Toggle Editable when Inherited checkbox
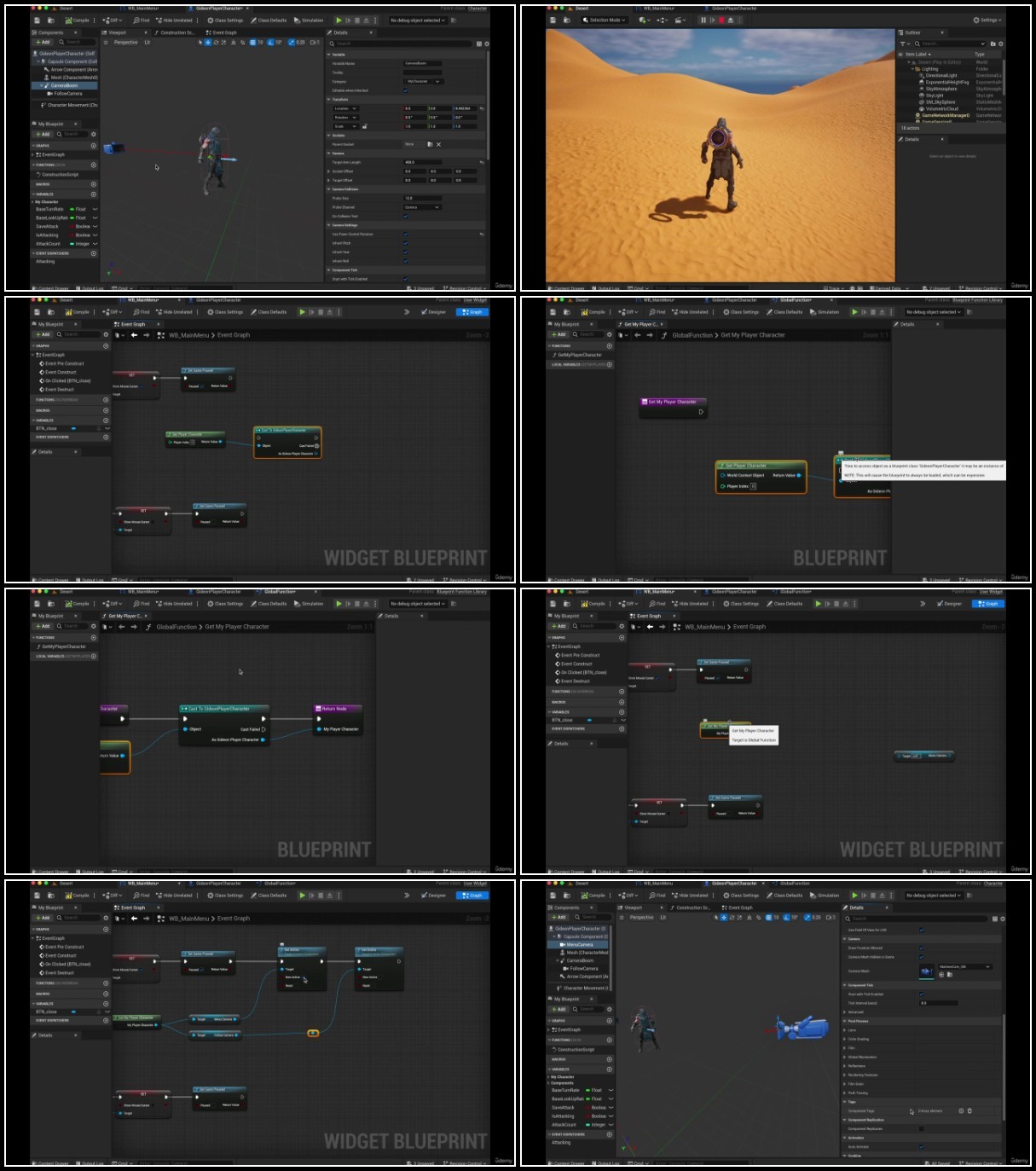This screenshot has height=1171, width=1036. tap(406, 90)
